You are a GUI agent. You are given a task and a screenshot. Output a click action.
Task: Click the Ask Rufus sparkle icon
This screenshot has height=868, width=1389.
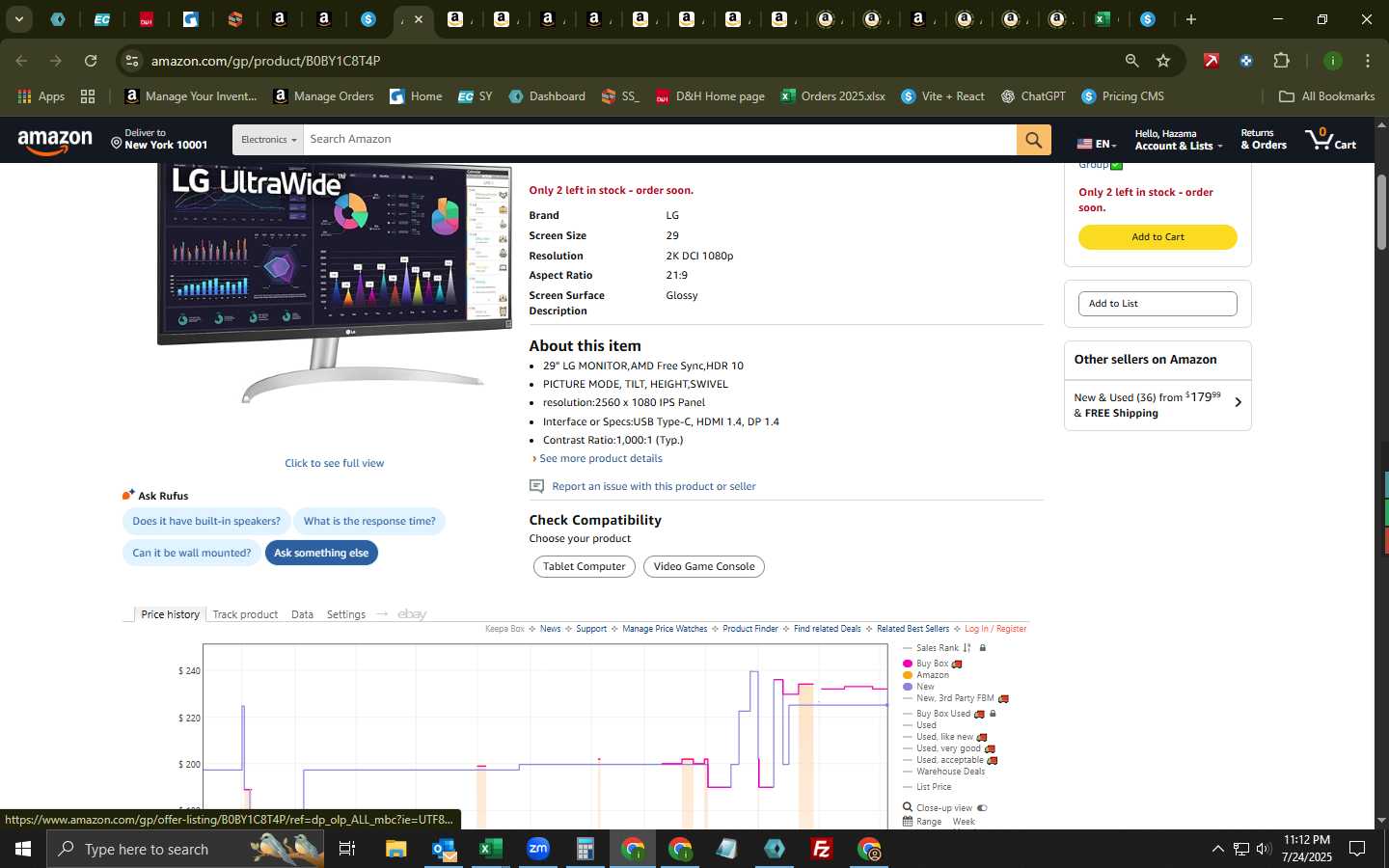point(127,495)
